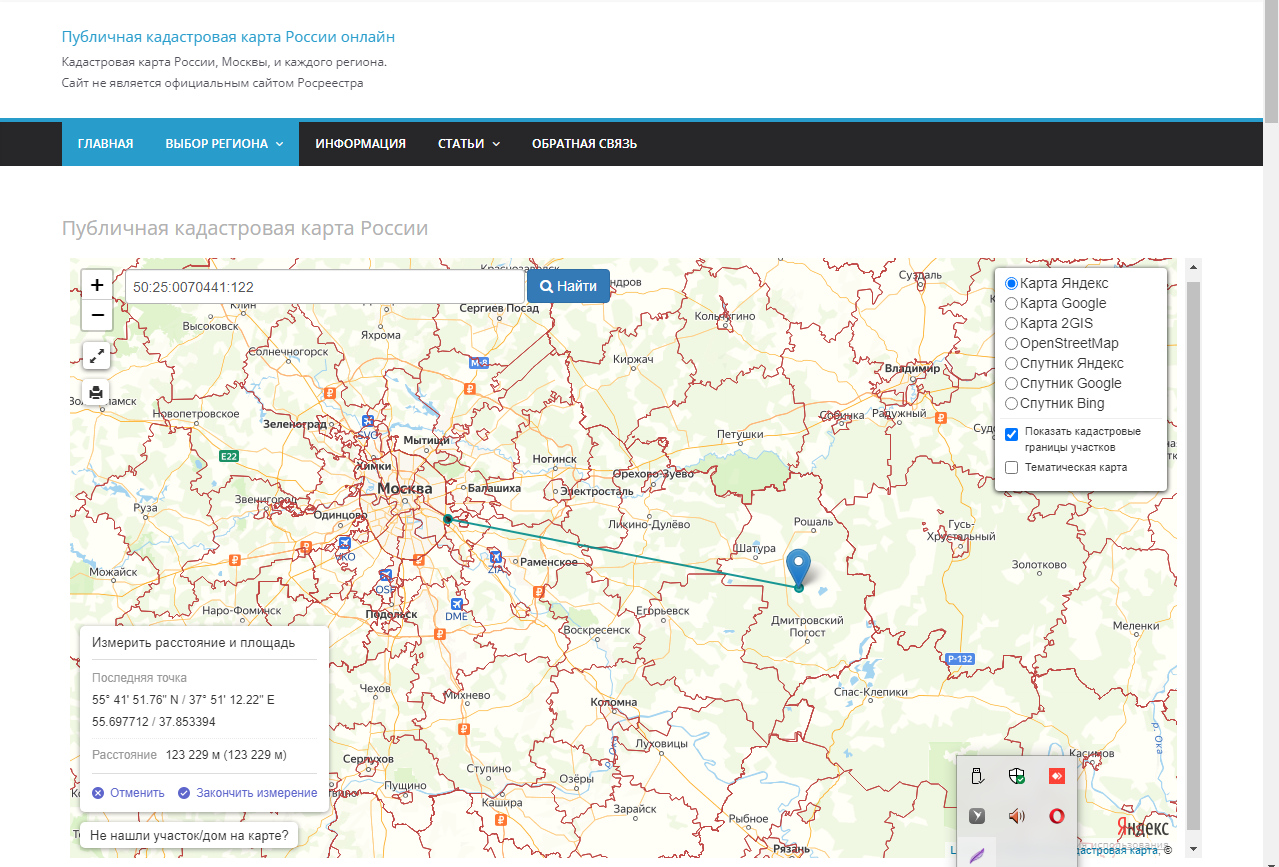Toggle fullscreen map view icon

[96, 355]
